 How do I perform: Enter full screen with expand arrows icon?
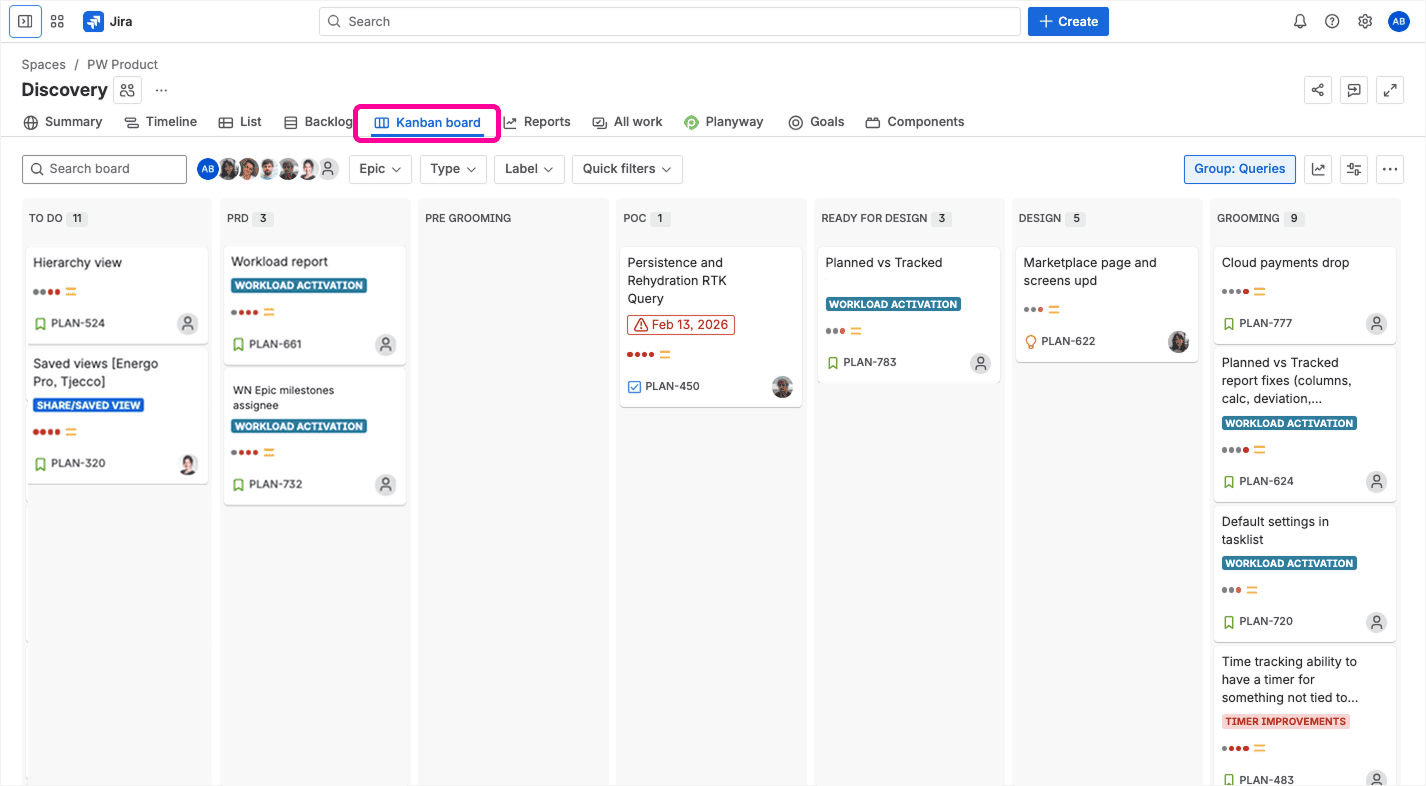point(1390,90)
